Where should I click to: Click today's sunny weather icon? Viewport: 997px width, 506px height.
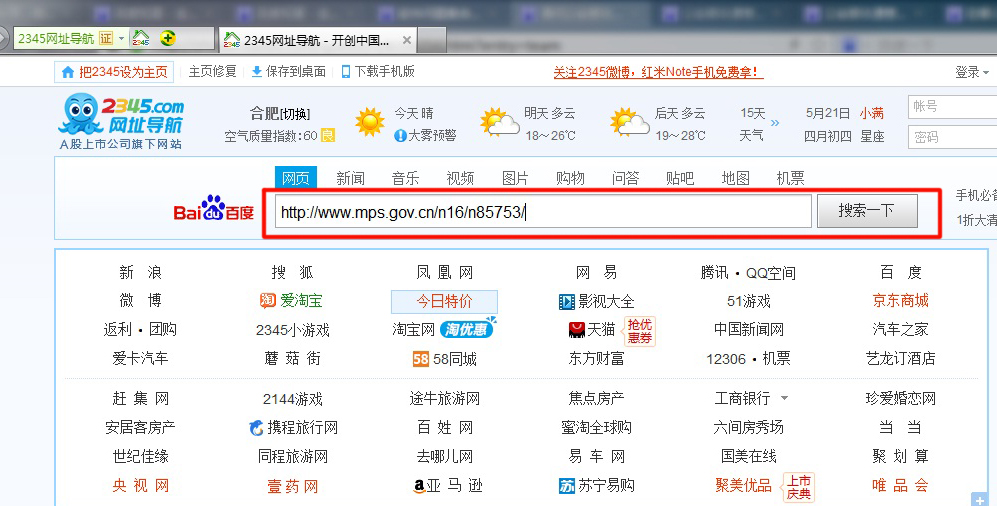tap(370, 121)
